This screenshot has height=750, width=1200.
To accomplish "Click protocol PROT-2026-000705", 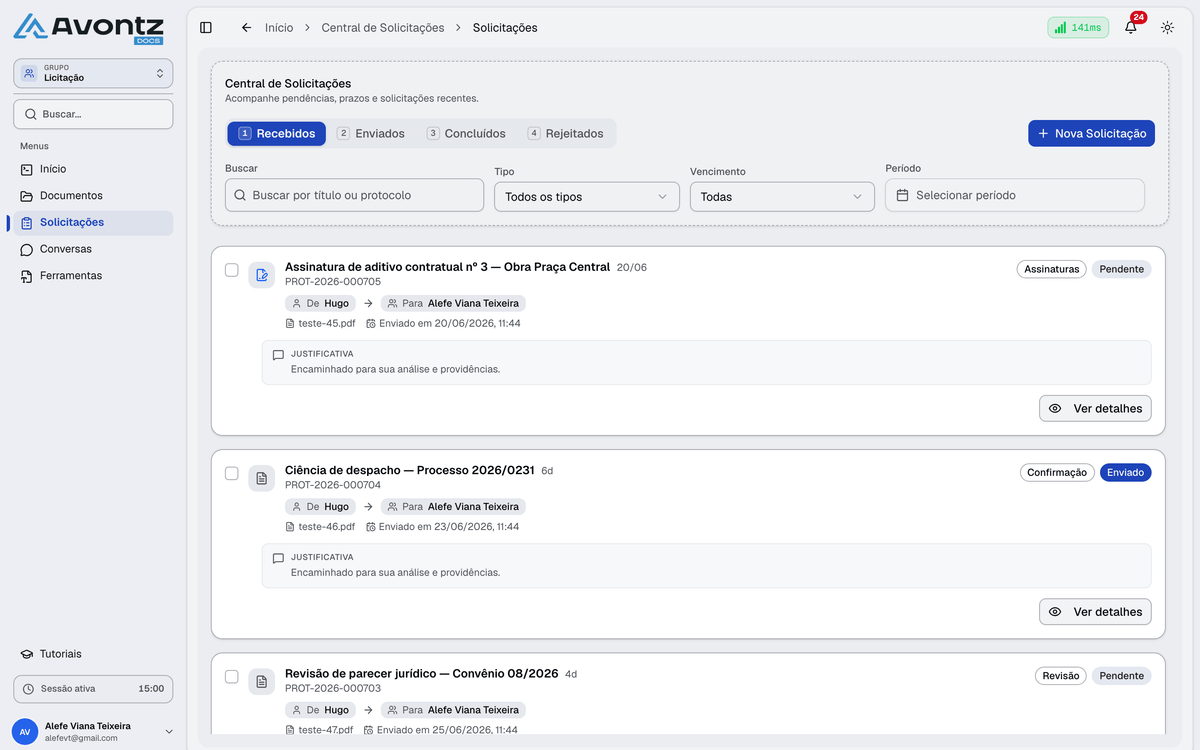I will point(333,282).
